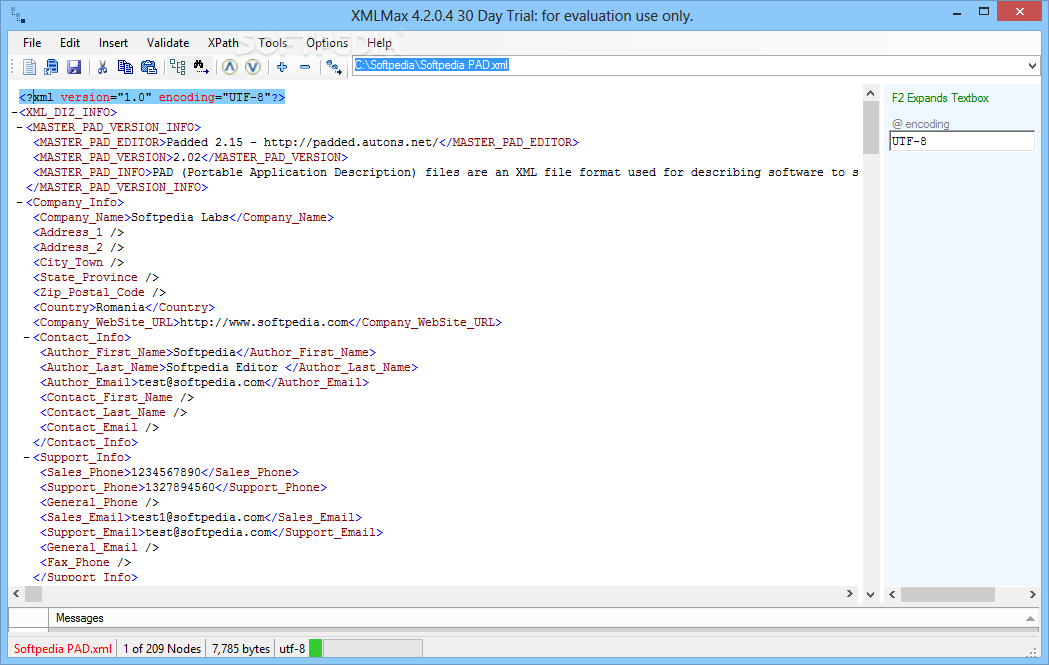Viewport: 1049px width, 665px height.
Task: Click the file path combo box text
Action: click(x=432, y=65)
